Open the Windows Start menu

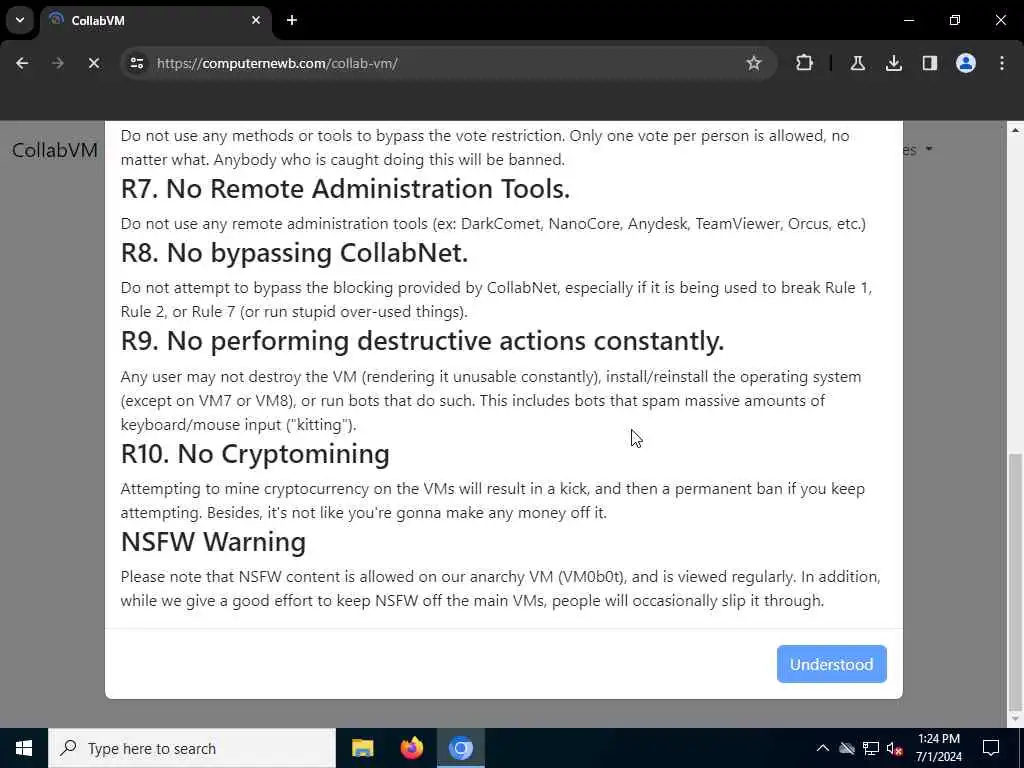coord(24,748)
